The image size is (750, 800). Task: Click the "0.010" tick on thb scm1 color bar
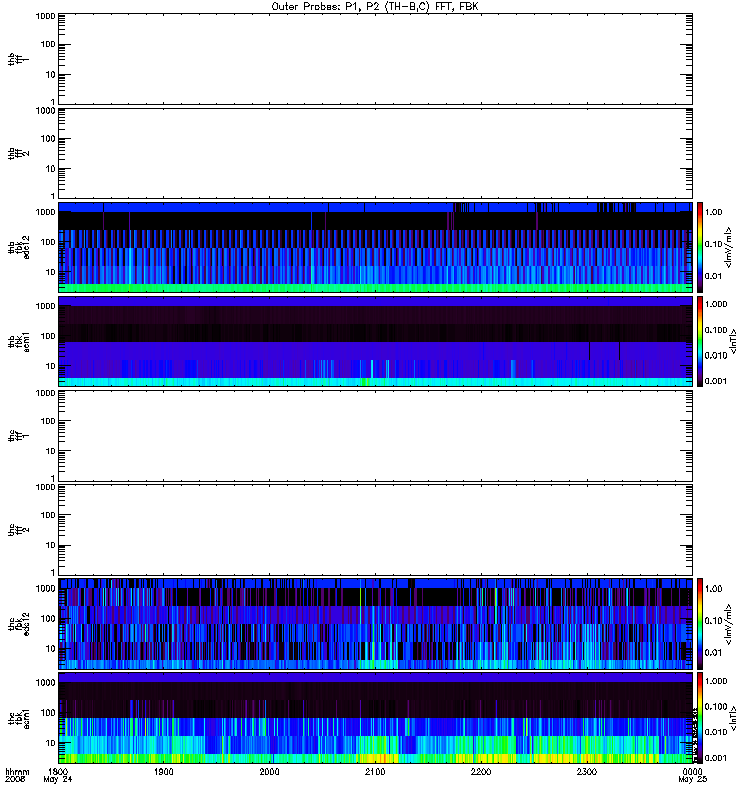coord(716,356)
